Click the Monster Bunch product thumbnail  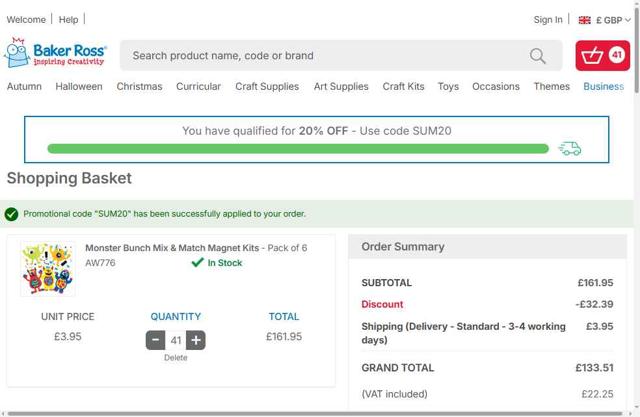pos(48,268)
